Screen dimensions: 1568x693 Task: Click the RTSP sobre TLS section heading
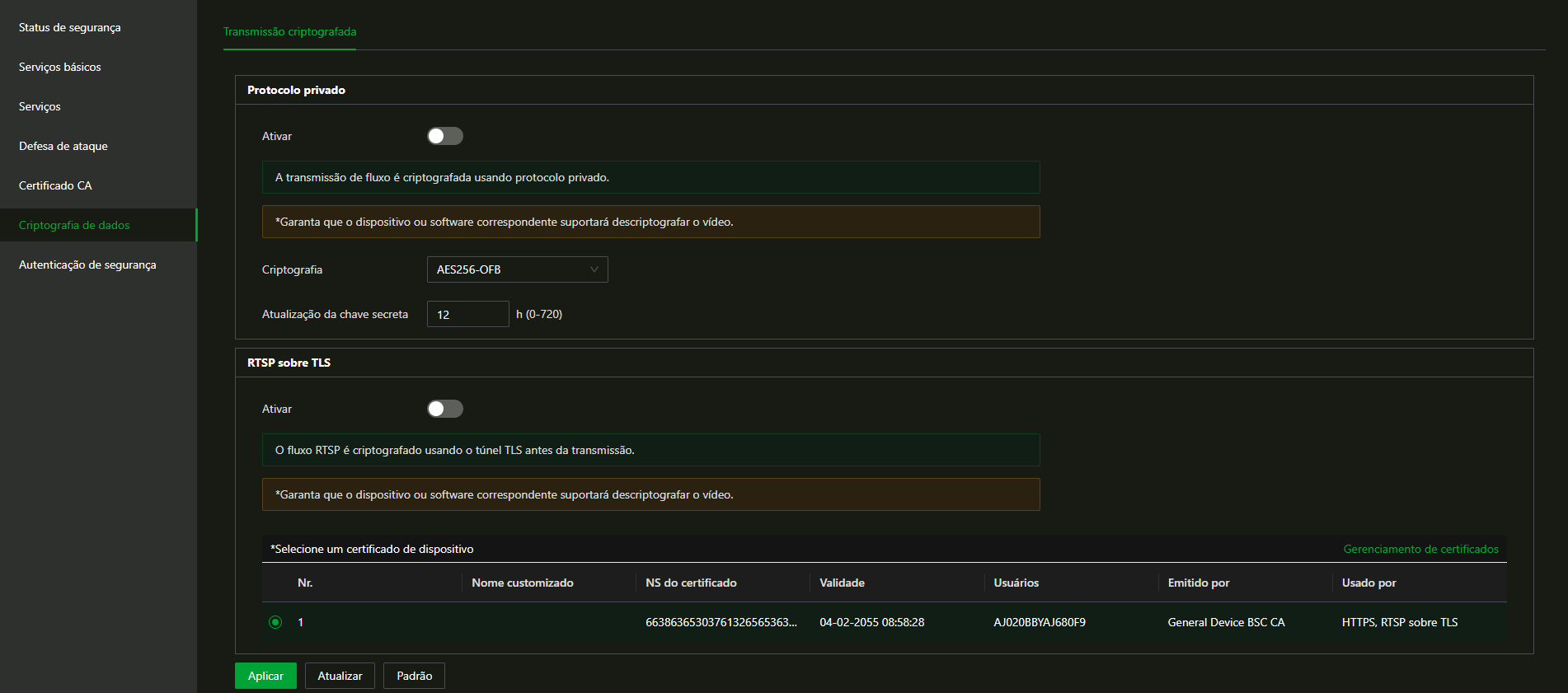coord(289,363)
